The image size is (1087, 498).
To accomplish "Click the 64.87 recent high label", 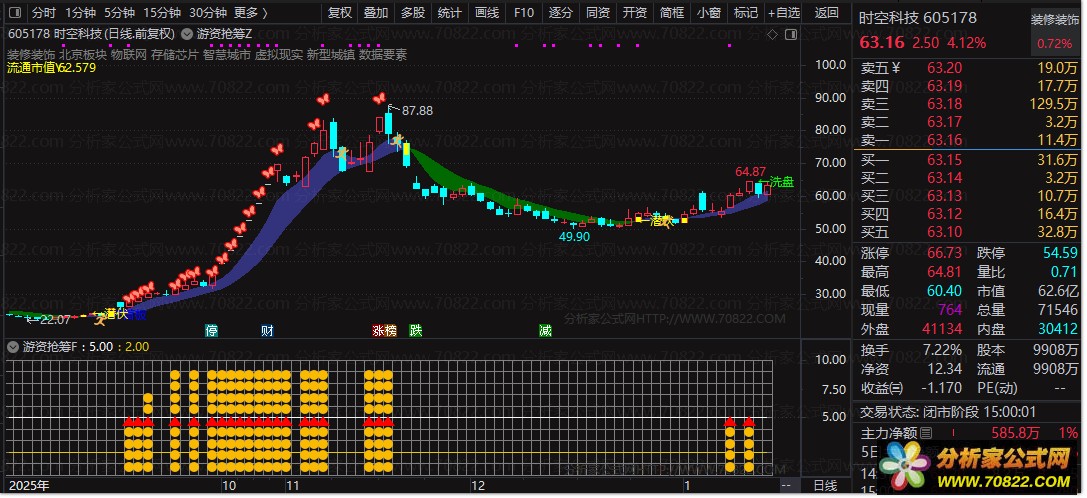I will click(x=751, y=171).
